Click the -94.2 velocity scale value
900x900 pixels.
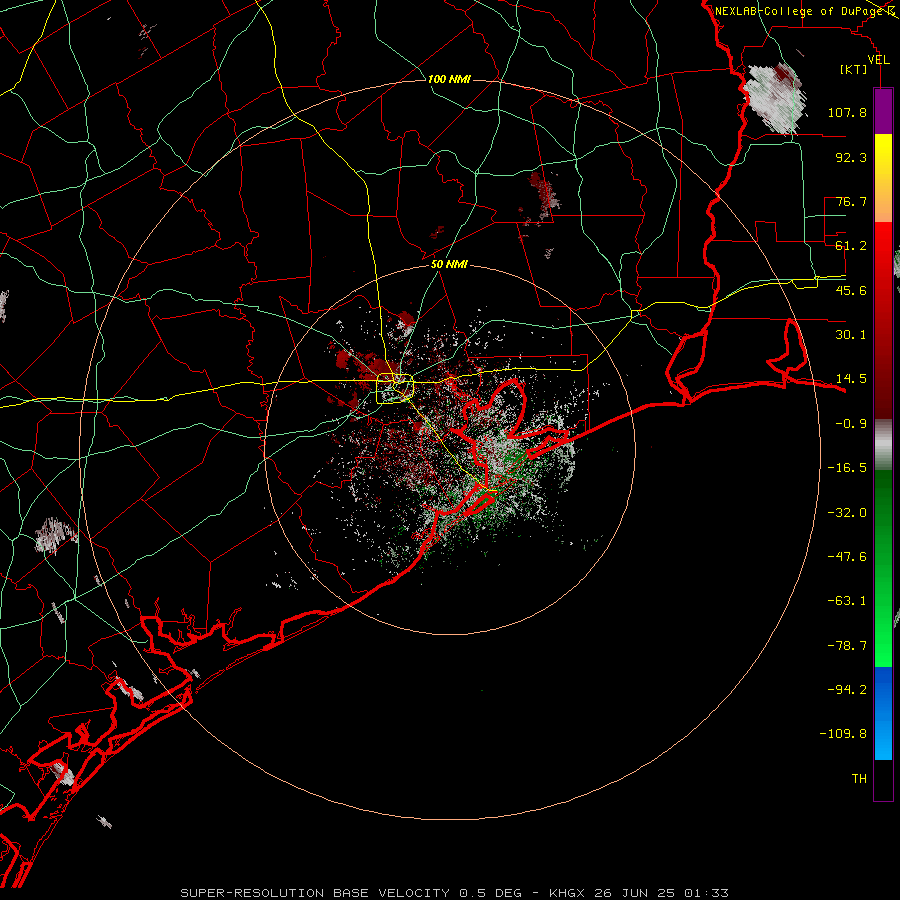tap(847, 689)
